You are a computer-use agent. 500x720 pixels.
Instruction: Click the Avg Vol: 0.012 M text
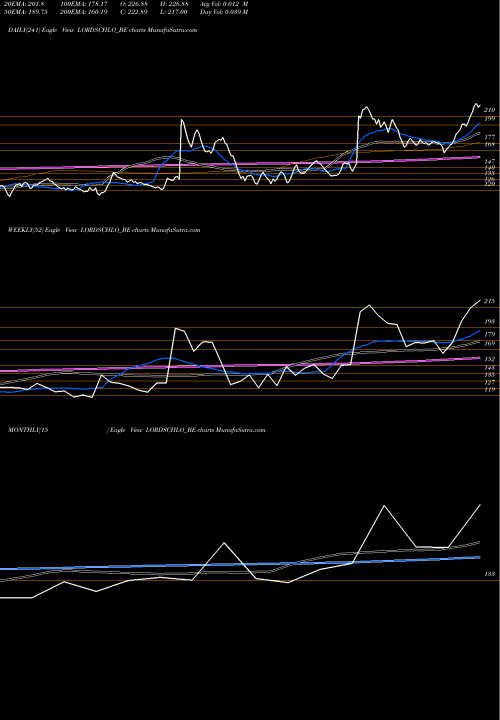(x=224, y=4)
